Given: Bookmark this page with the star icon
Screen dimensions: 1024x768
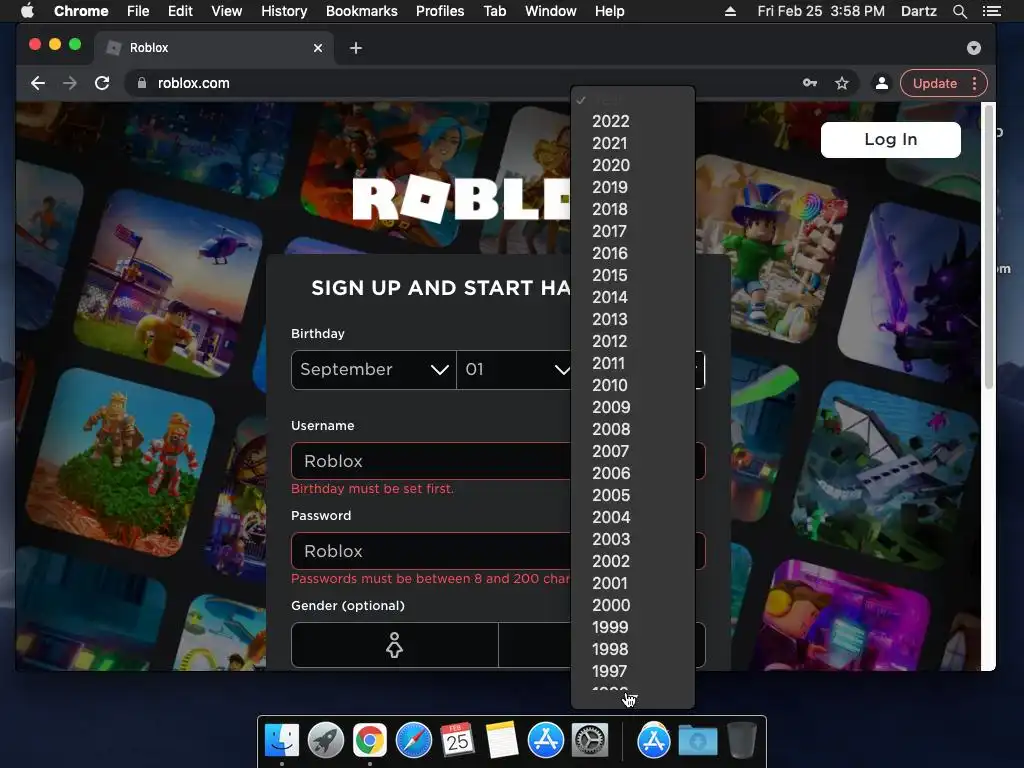Looking at the screenshot, I should (x=842, y=83).
